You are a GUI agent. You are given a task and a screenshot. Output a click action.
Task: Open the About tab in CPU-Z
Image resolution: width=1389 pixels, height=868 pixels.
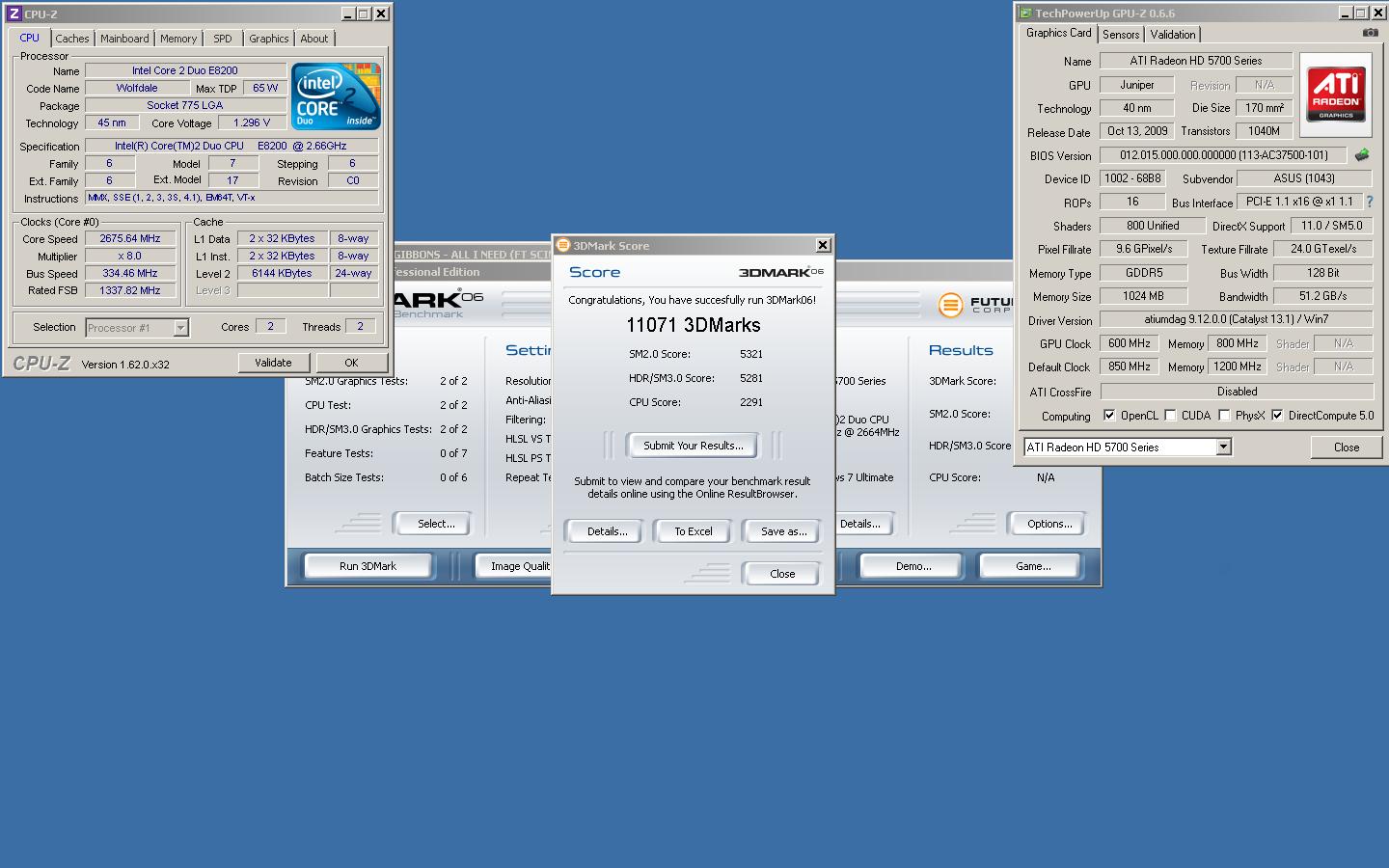tap(314, 39)
